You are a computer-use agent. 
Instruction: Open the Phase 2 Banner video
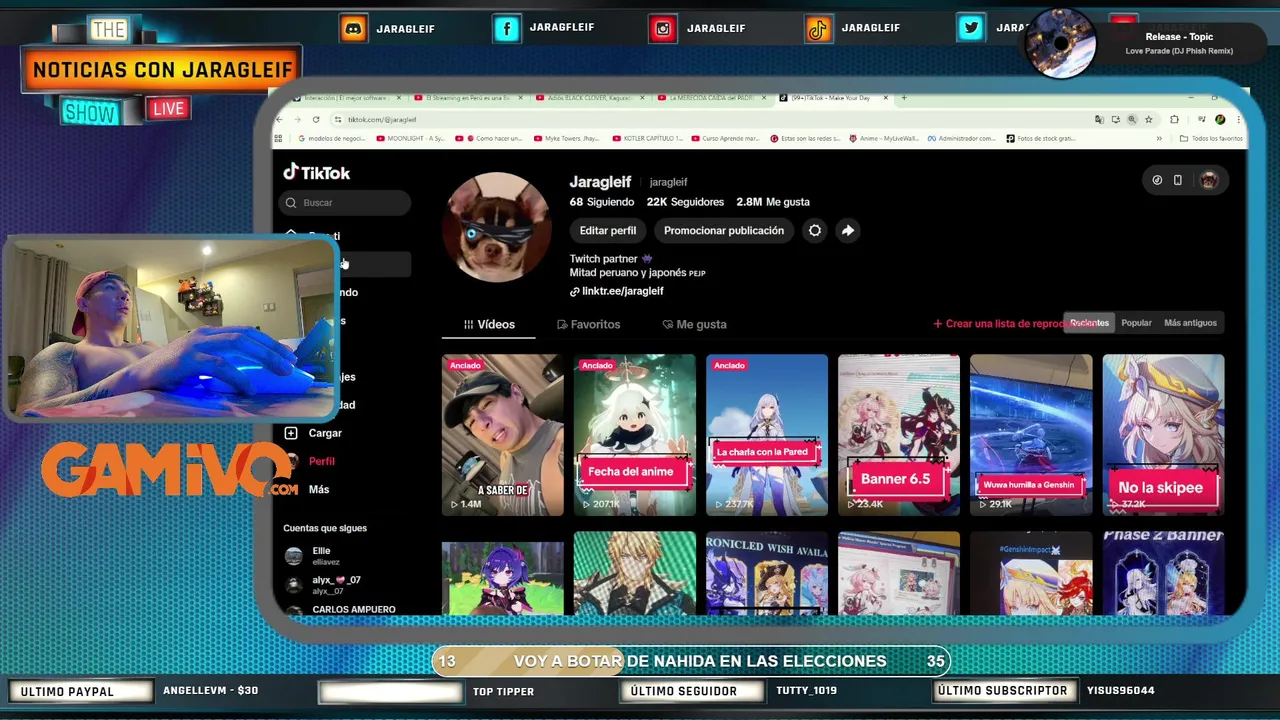pyautogui.click(x=1163, y=573)
